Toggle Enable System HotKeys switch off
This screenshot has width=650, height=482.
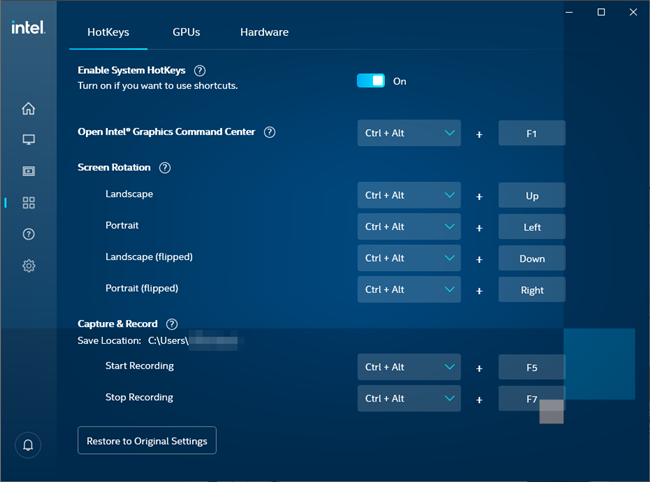point(371,81)
